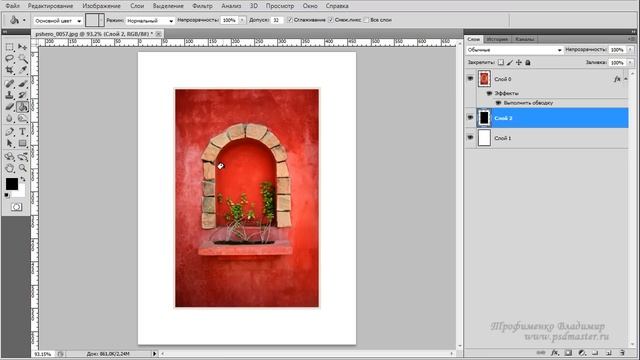Close the pshero_0057.jpg document tab
The width and height of the screenshot is (640, 360).
pyautogui.click(x=158, y=33)
